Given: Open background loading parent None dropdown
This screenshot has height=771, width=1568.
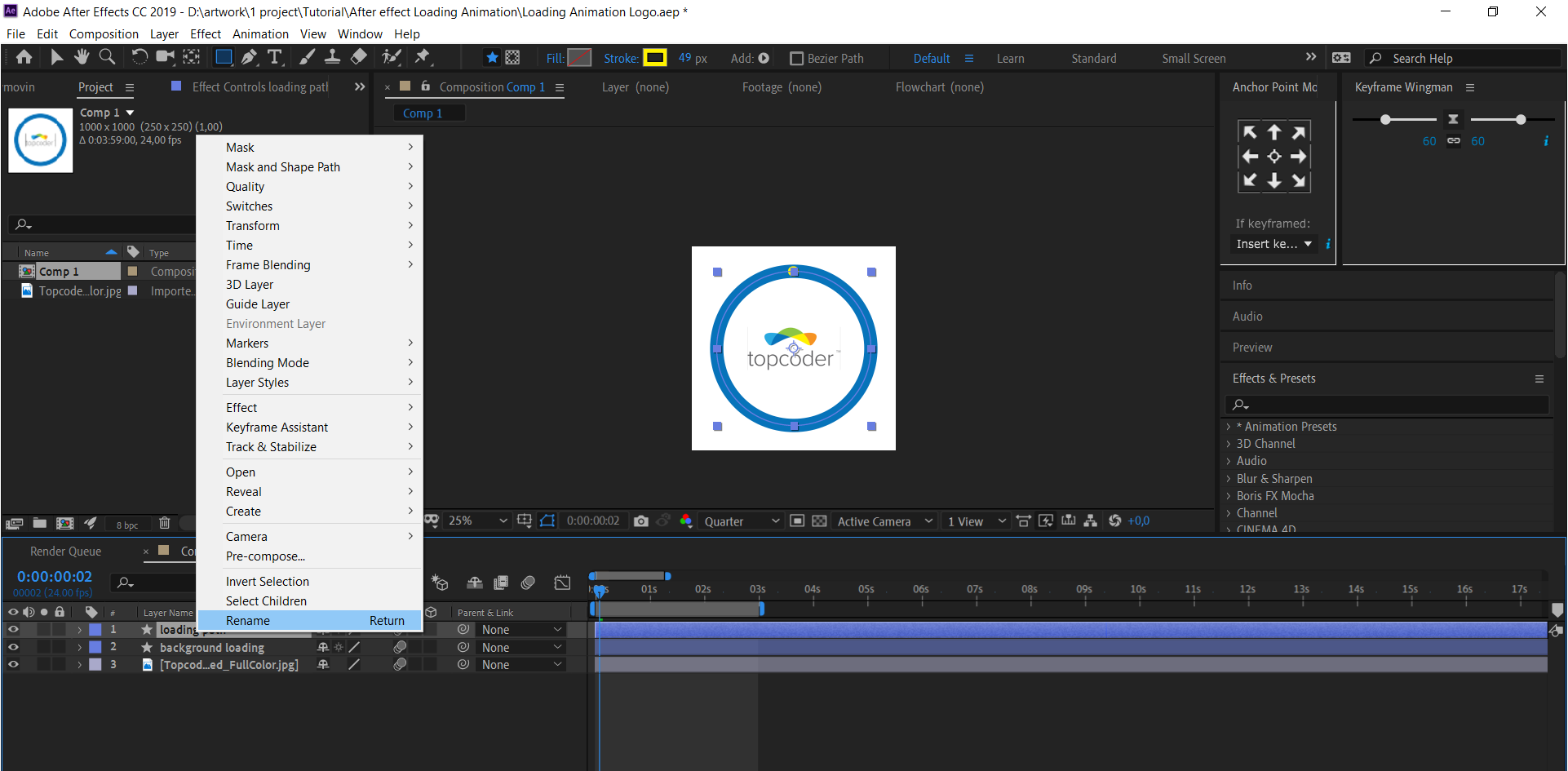Looking at the screenshot, I should point(521,647).
